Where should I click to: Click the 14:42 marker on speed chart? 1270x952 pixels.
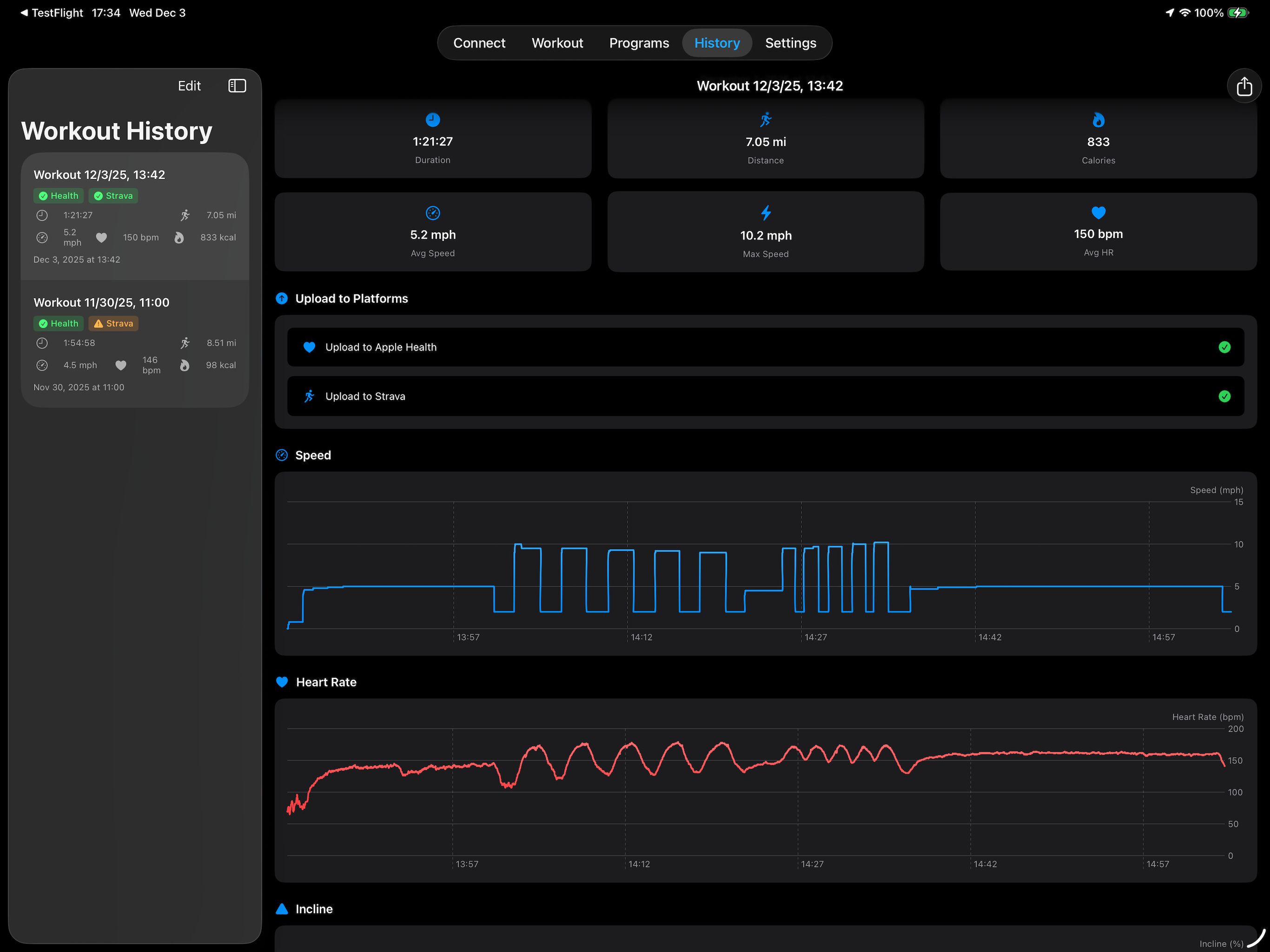pyautogui.click(x=990, y=637)
